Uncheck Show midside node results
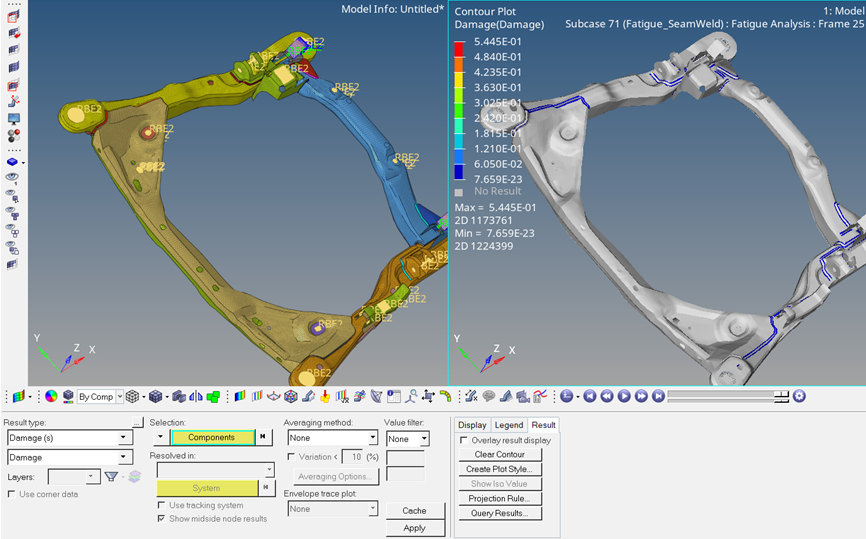866x539 pixels. coord(162,519)
